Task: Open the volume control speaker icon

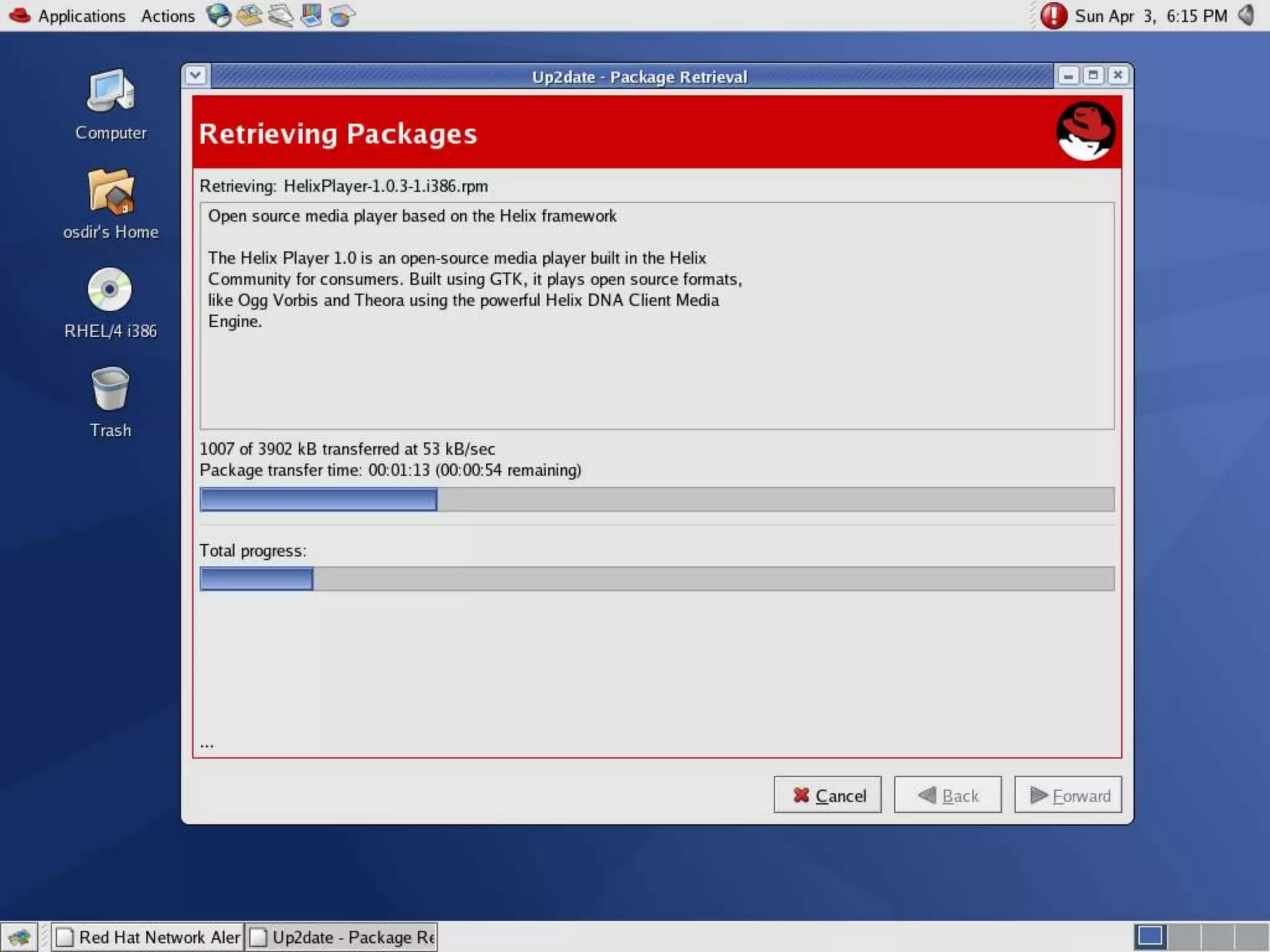Action: tap(1246, 15)
